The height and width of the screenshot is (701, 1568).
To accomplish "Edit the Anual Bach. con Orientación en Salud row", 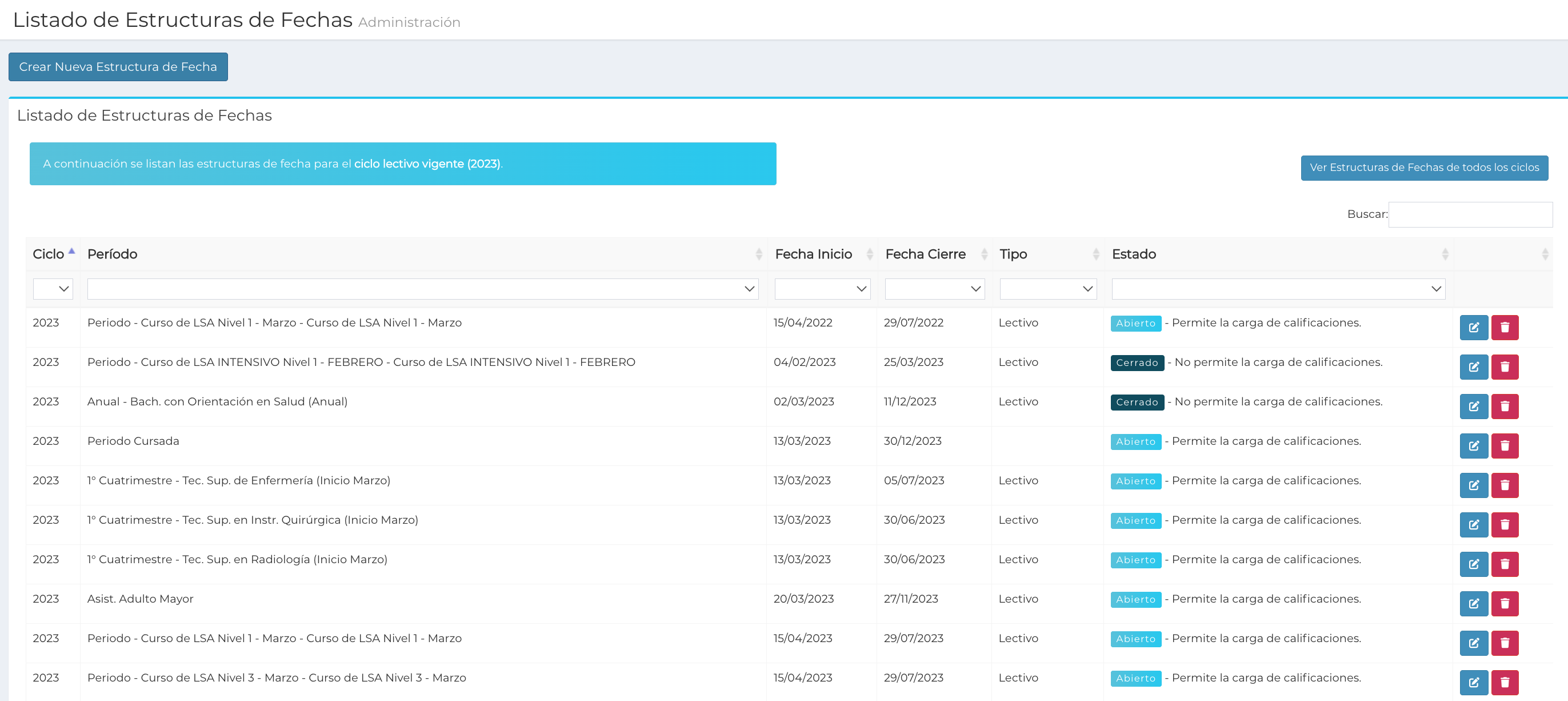I will tap(1473, 406).
